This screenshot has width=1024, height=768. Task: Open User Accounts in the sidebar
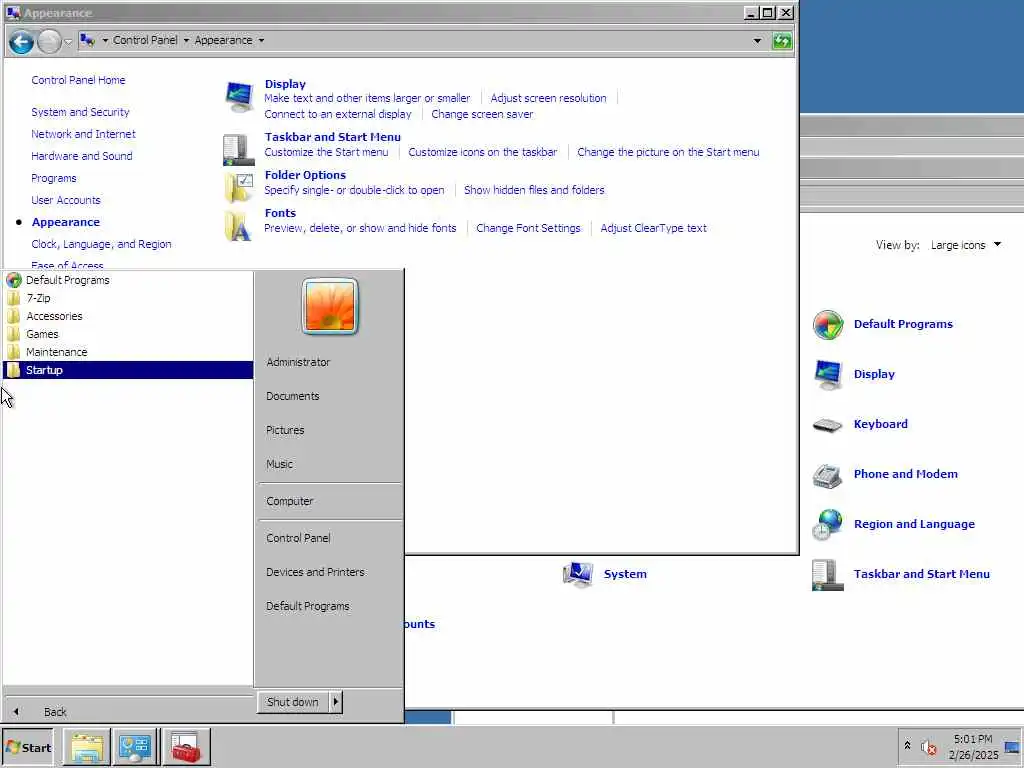(66, 200)
